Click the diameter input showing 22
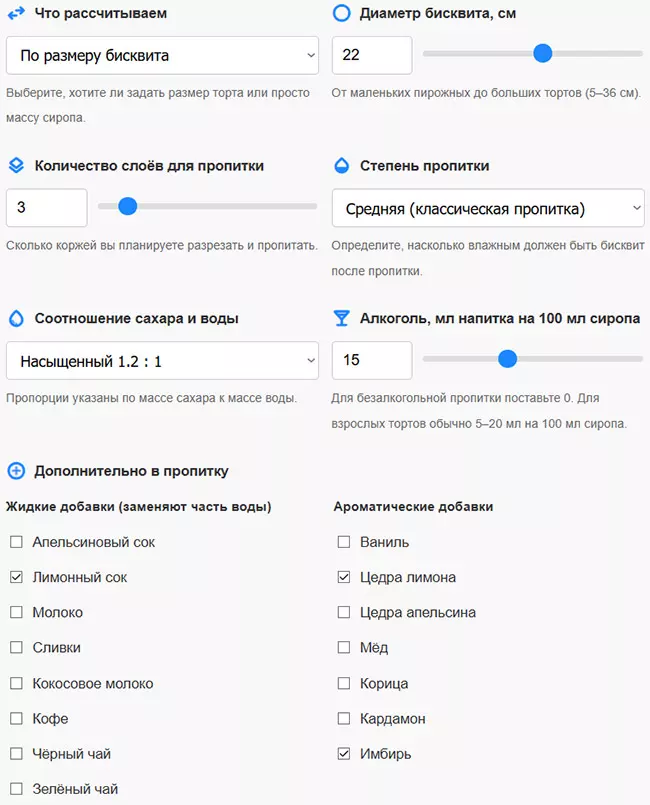650x805 pixels. click(x=370, y=55)
